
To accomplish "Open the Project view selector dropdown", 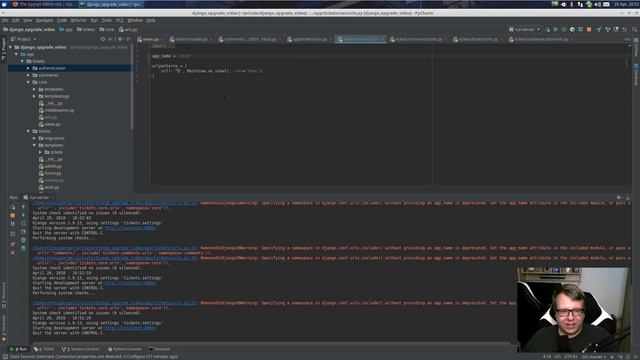I will [x=24, y=39].
